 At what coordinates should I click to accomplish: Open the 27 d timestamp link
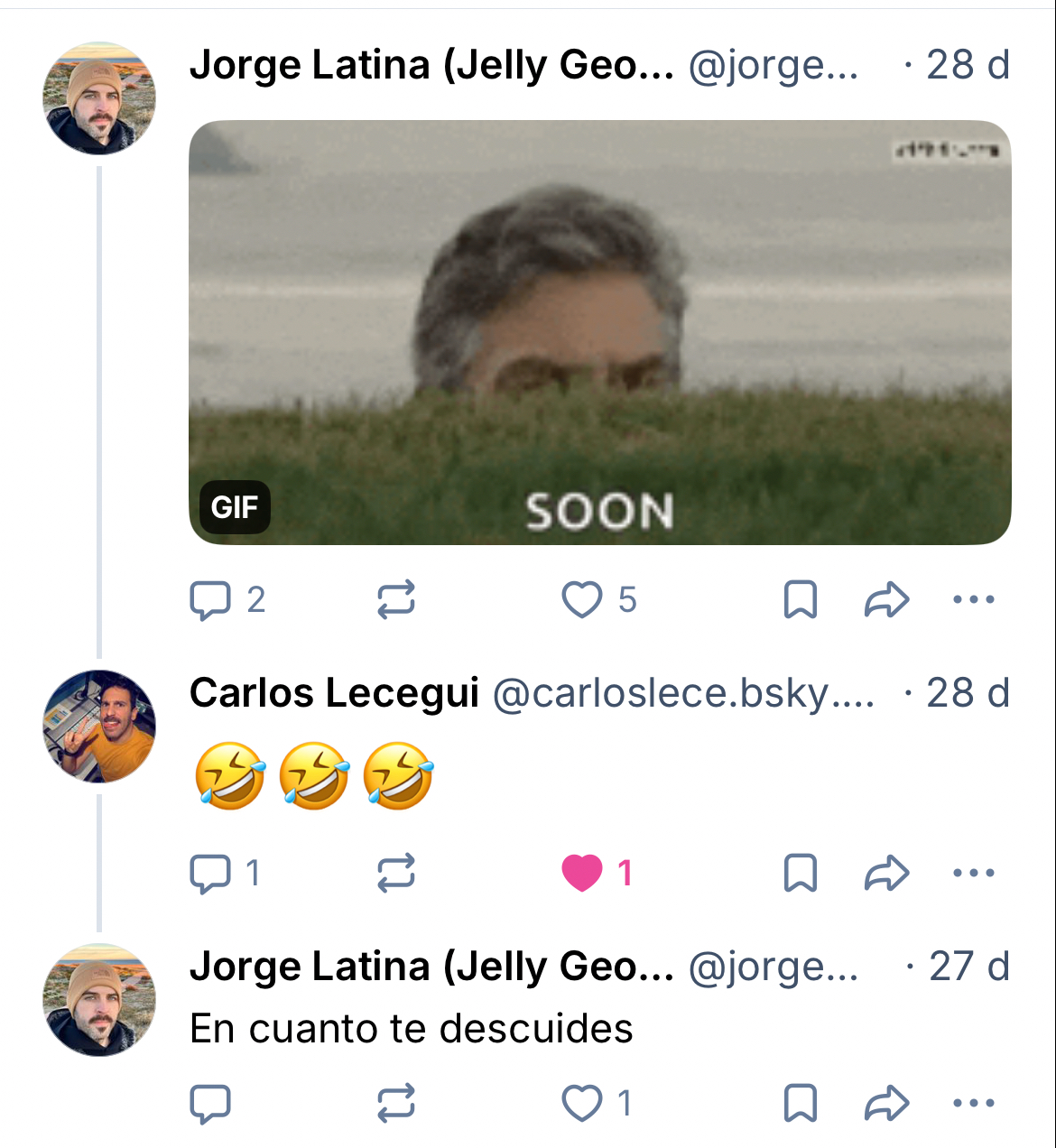(x=968, y=967)
